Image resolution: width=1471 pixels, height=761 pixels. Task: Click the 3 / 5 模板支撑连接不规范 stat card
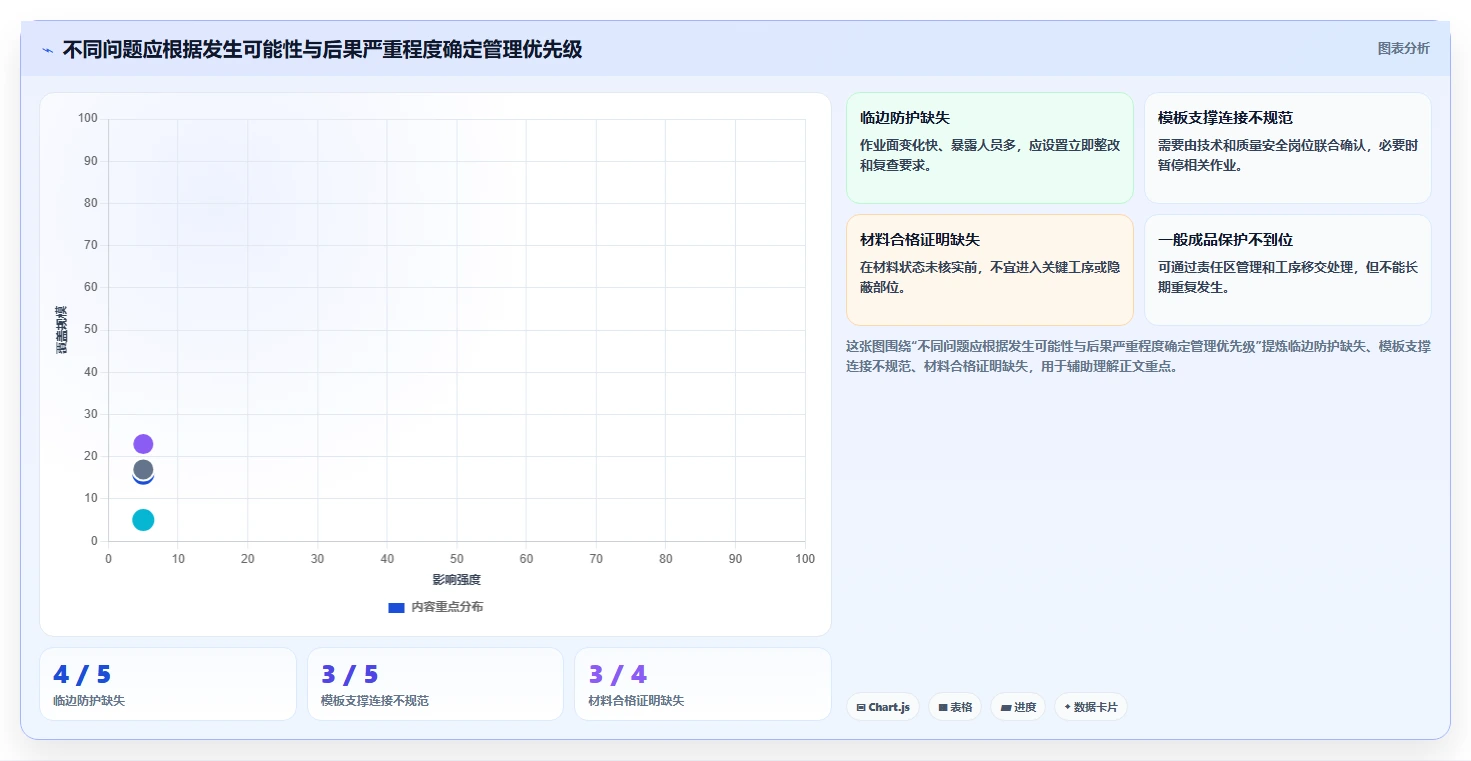pyautogui.click(x=436, y=684)
